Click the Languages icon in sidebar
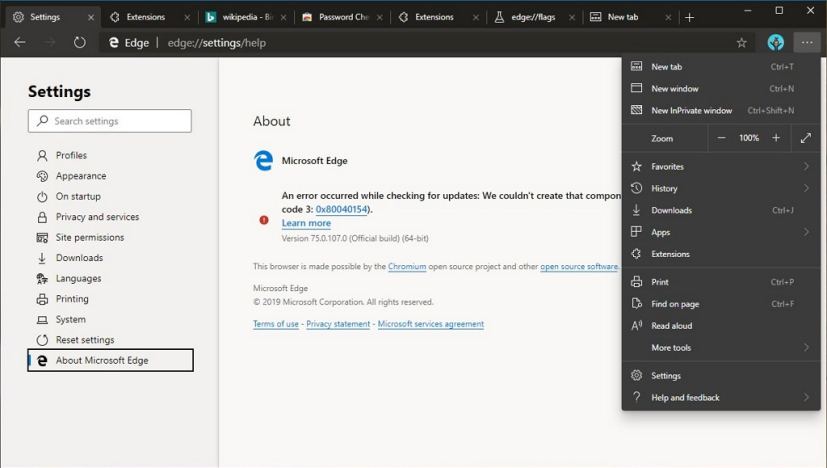 [x=42, y=279]
